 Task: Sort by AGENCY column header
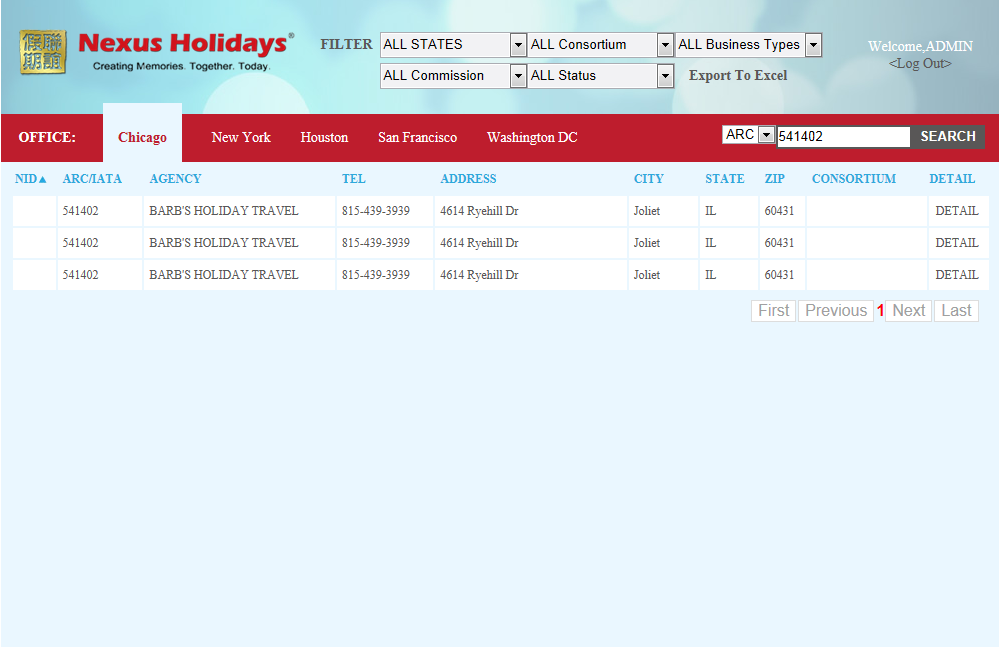[175, 179]
